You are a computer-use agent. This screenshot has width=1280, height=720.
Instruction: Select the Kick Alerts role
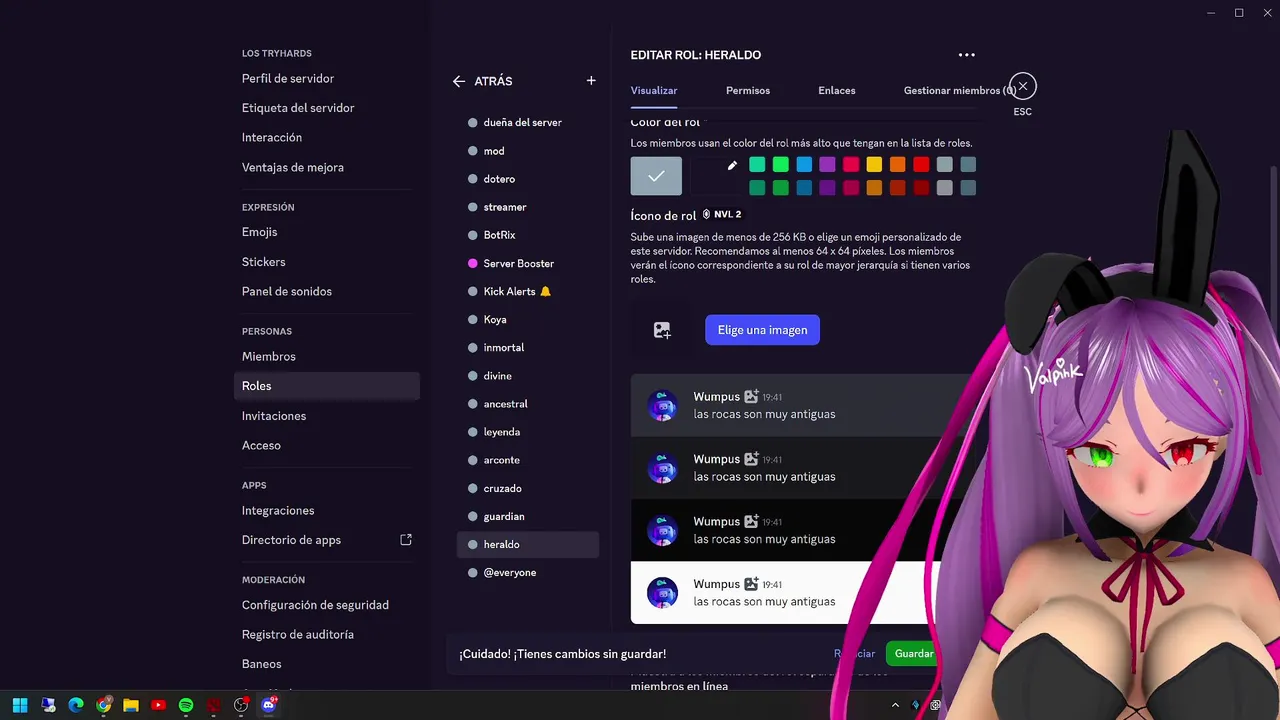528,291
